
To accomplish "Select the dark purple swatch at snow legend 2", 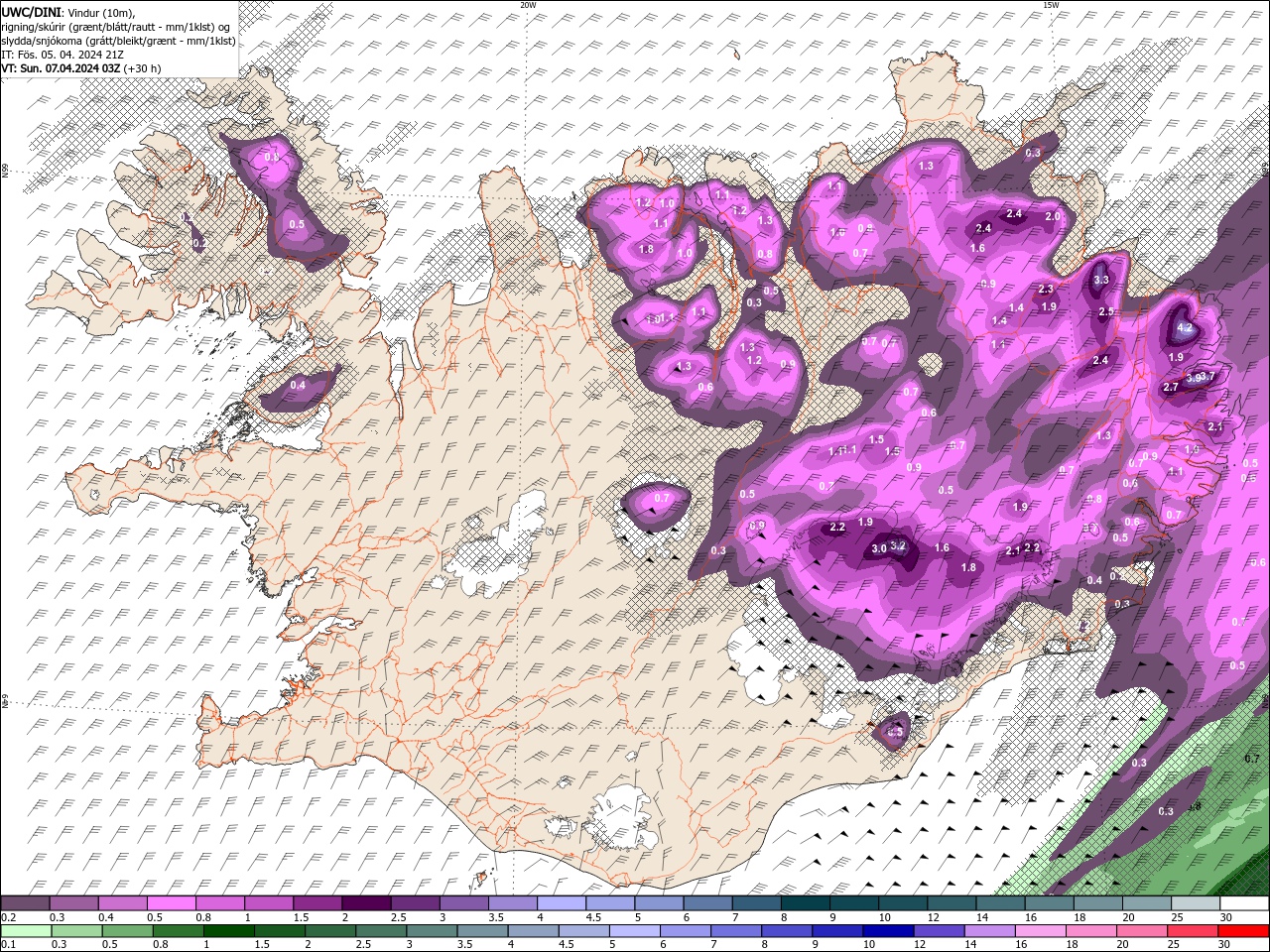I will pyautogui.click(x=365, y=903).
